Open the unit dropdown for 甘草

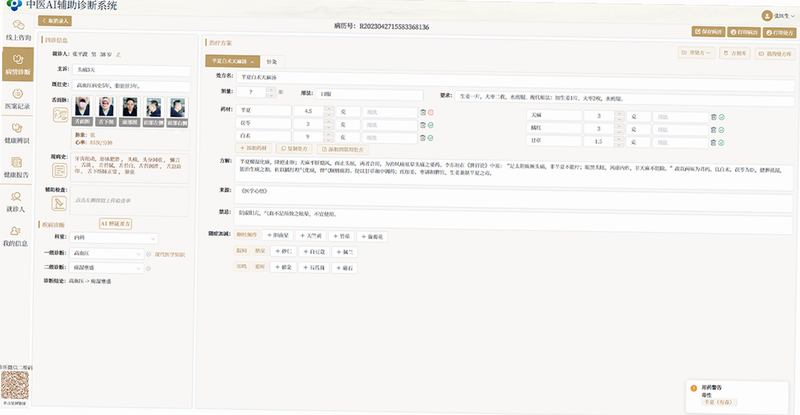638,142
